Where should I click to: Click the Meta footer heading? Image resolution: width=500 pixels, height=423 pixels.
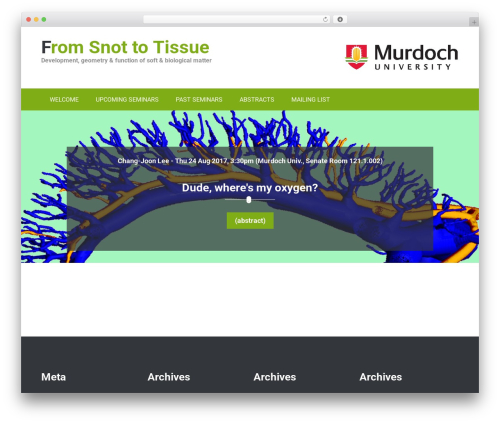pyautogui.click(x=53, y=377)
